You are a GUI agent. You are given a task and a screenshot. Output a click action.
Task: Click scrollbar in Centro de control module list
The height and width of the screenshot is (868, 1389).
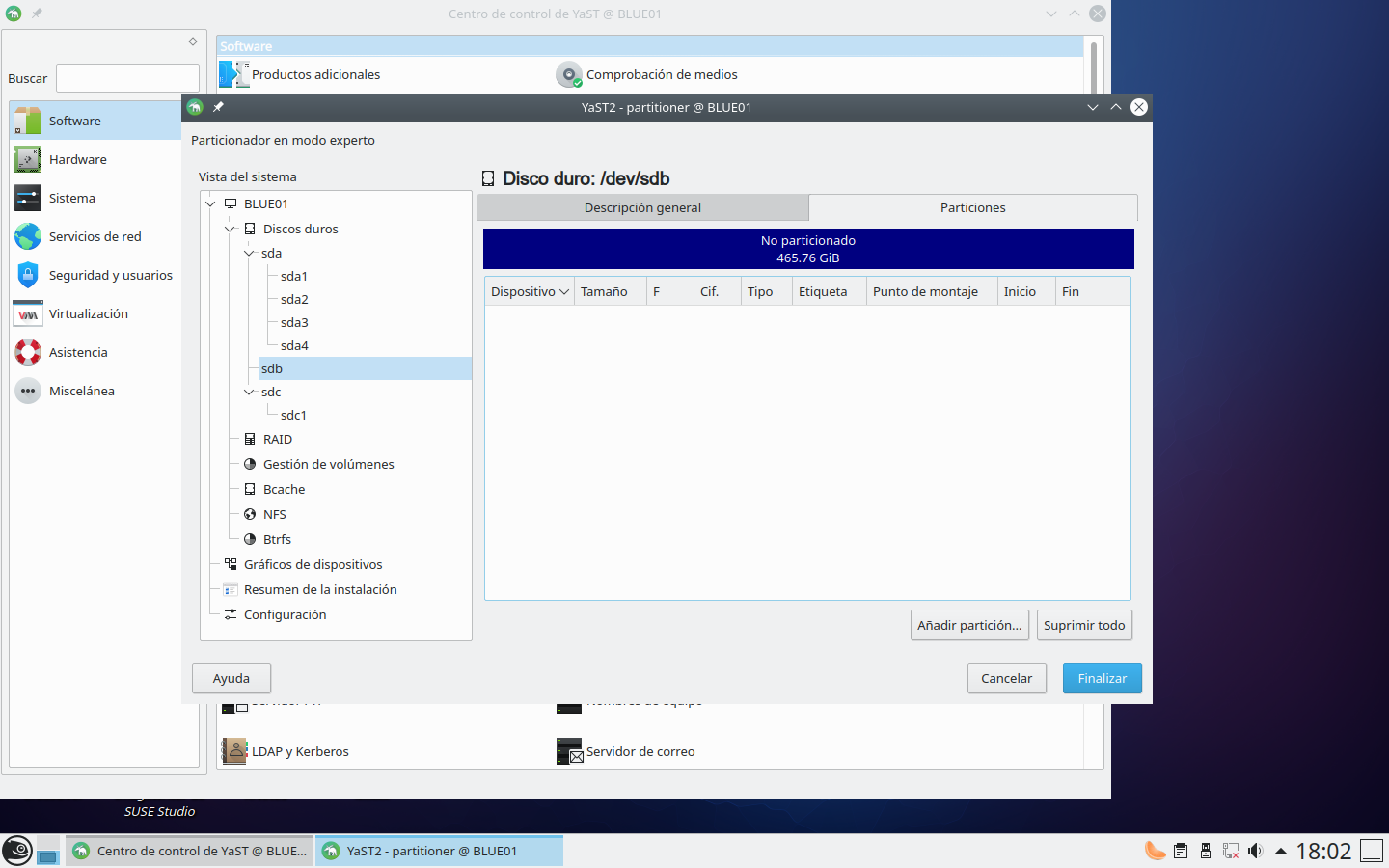[x=1093, y=66]
